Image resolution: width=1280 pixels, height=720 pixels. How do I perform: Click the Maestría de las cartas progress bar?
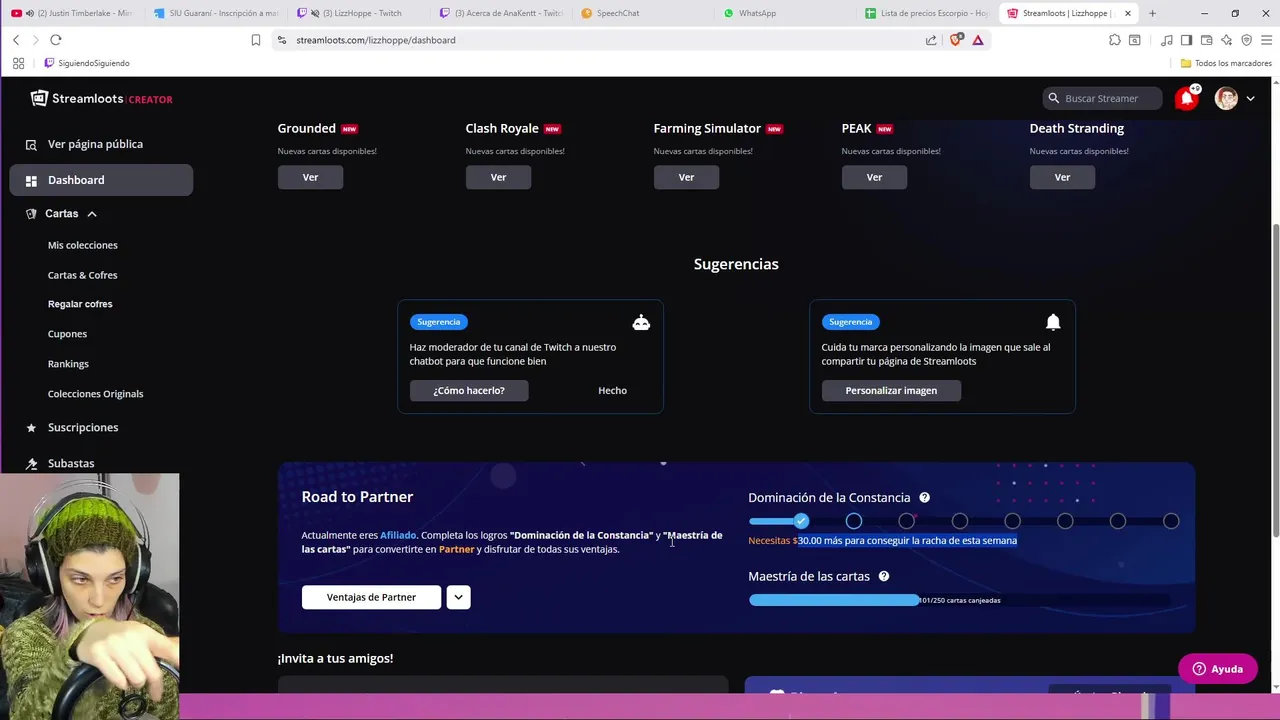[959, 600]
